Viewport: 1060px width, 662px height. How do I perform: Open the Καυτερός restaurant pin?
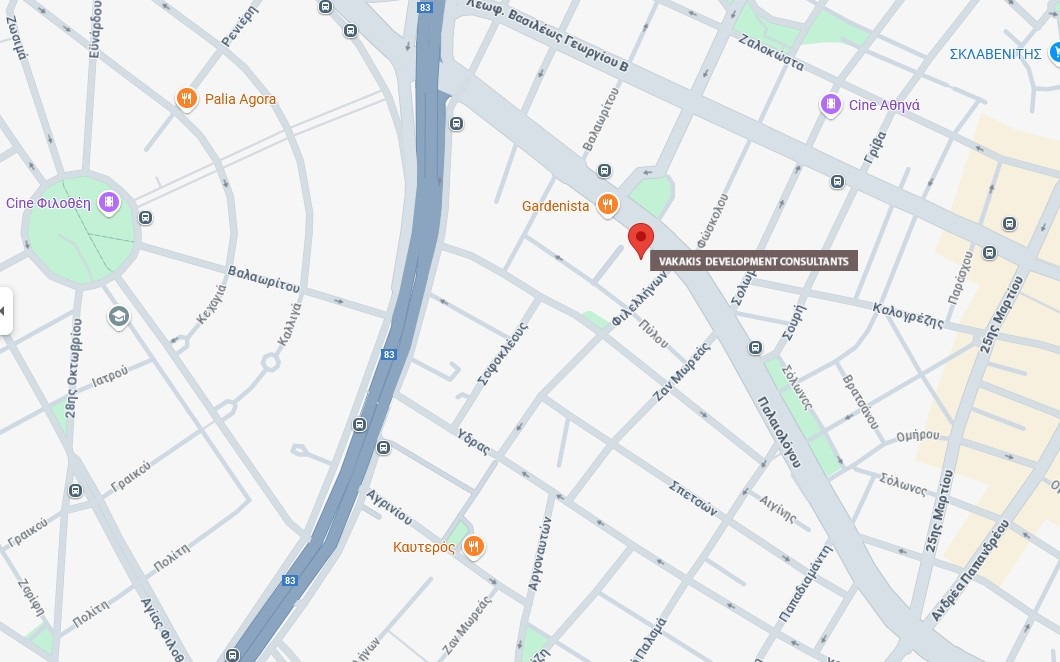[x=474, y=546]
